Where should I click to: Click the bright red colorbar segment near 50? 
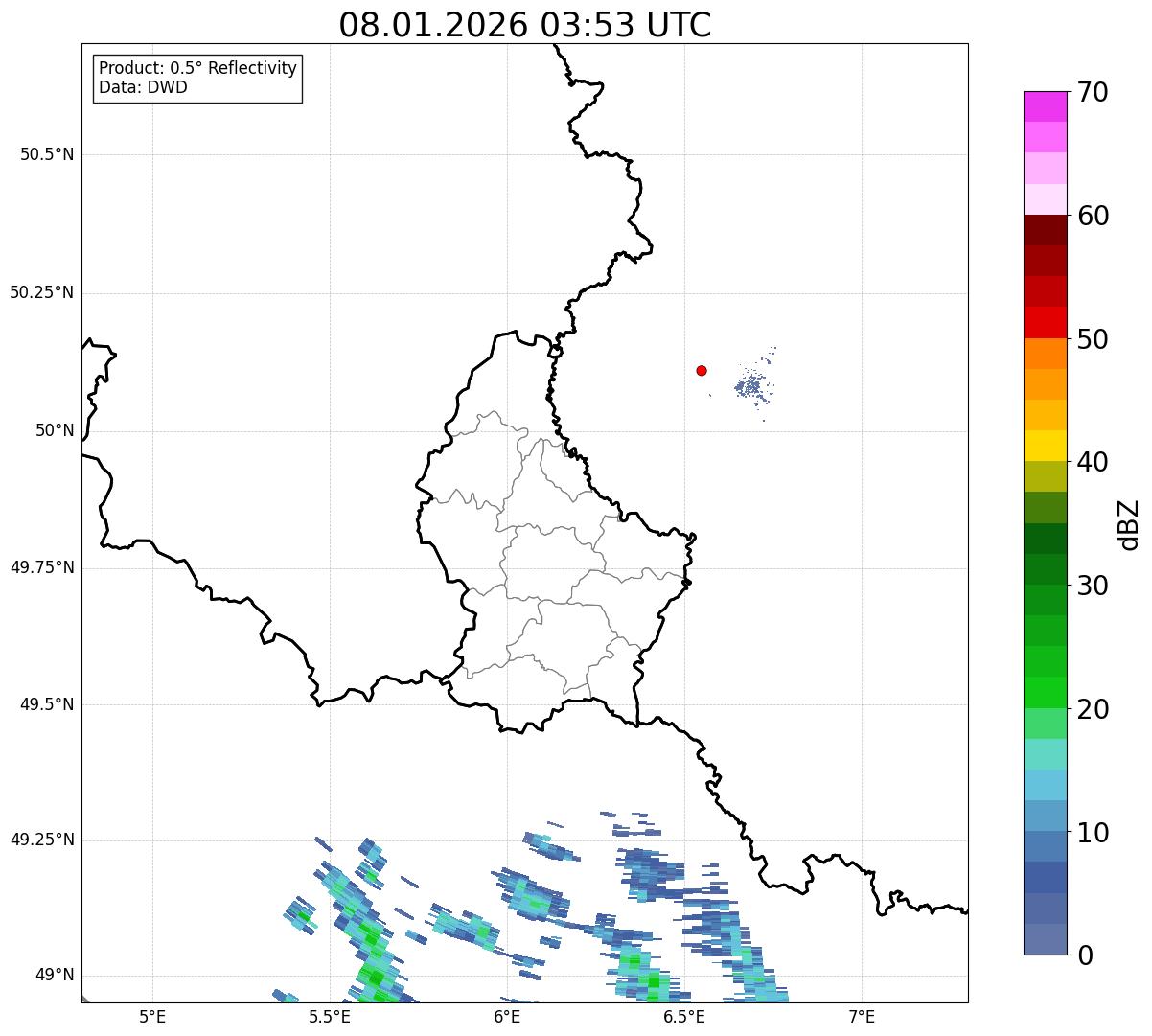click(1045, 322)
